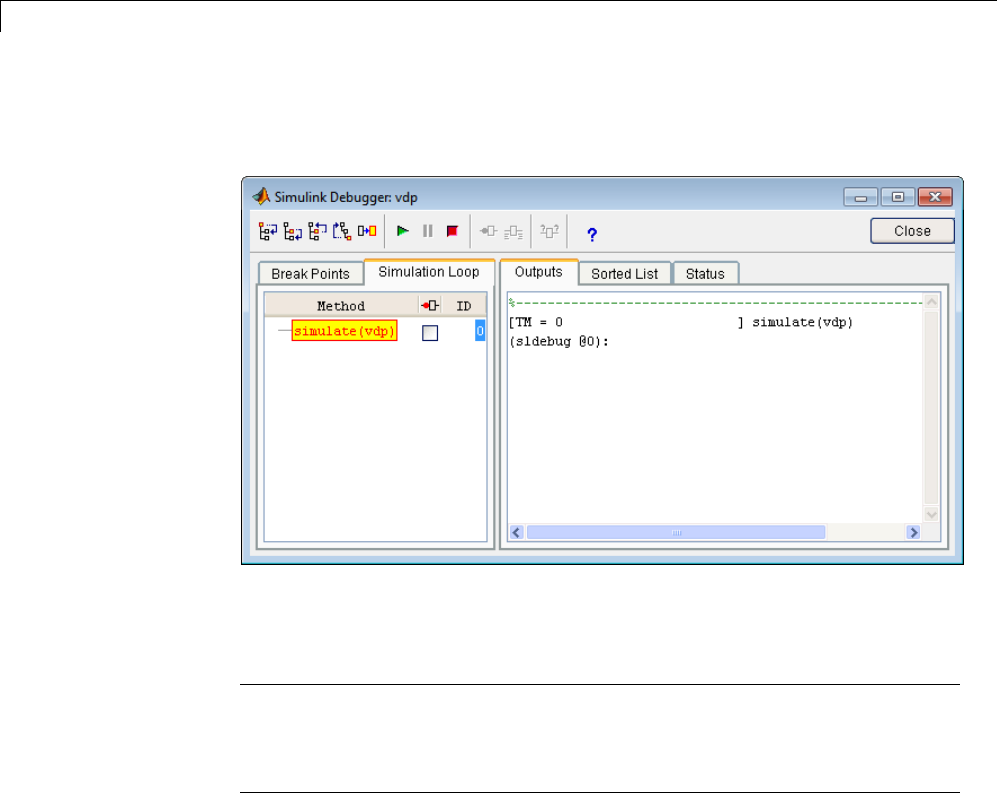This screenshot has height=793, width=997.
Task: Click the ID column header
Action: click(464, 306)
